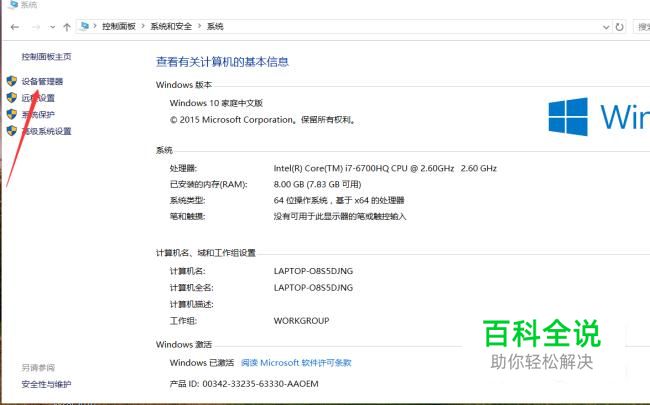The height and width of the screenshot is (405, 650).
Task: Click the 工作组 label
Action: click(183, 321)
